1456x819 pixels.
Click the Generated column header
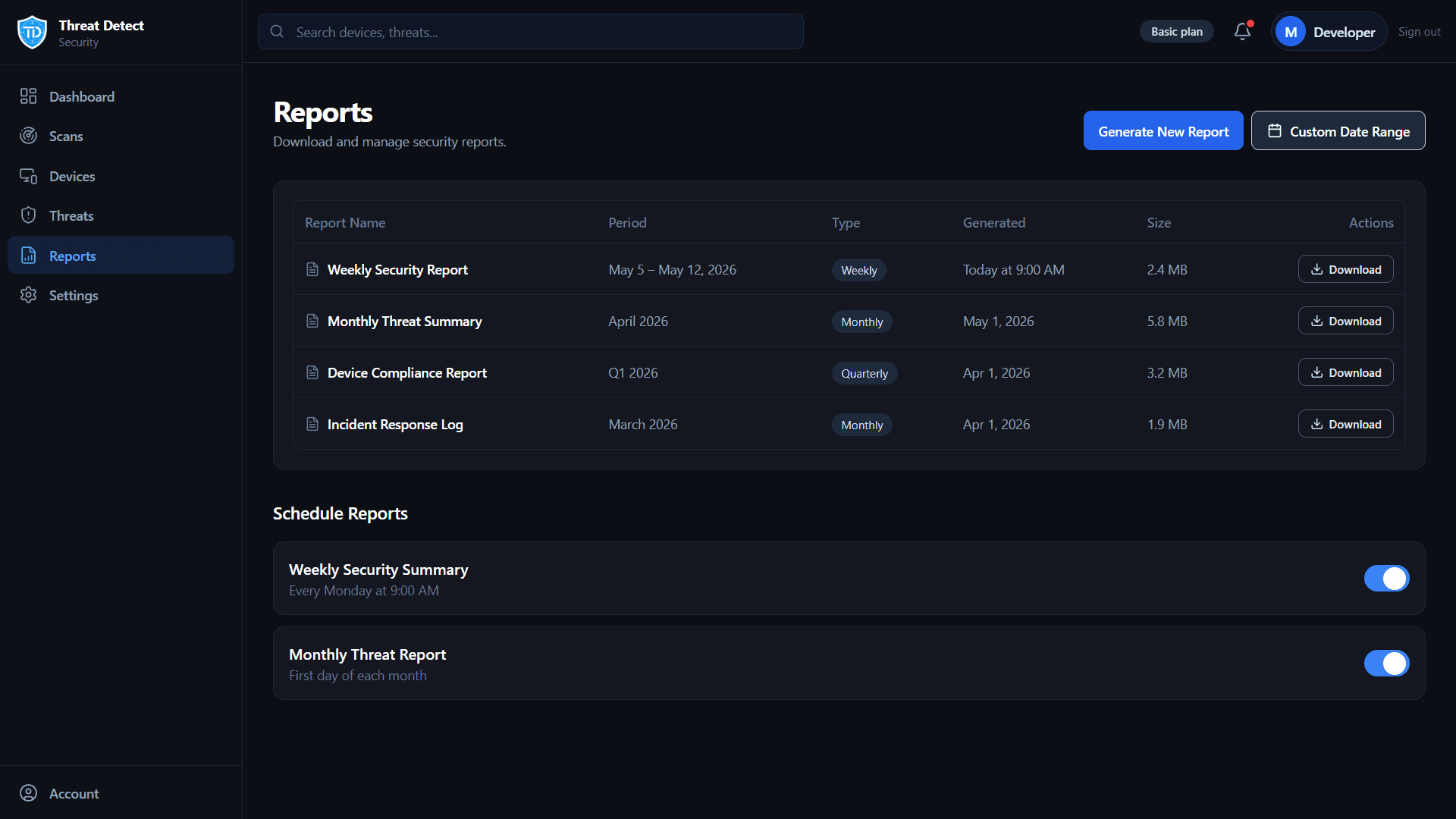point(994,222)
